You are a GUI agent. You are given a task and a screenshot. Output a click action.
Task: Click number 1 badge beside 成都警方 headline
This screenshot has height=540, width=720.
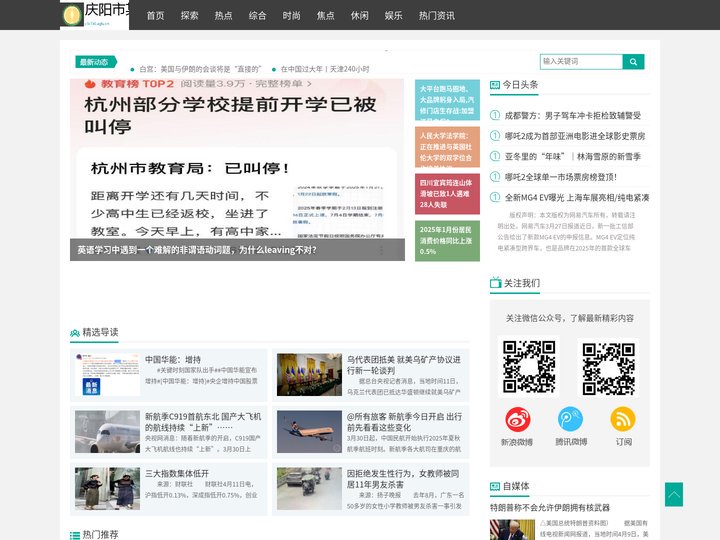pyautogui.click(x=495, y=115)
